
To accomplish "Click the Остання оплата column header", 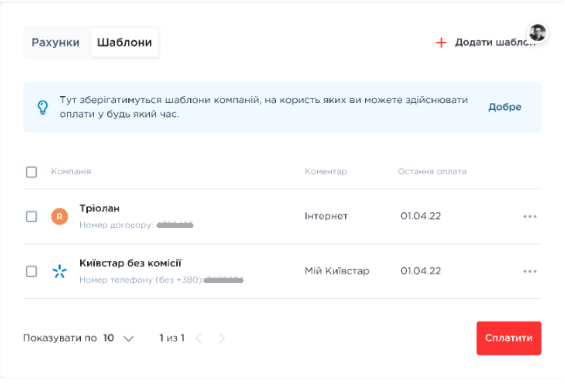I will click(432, 171).
